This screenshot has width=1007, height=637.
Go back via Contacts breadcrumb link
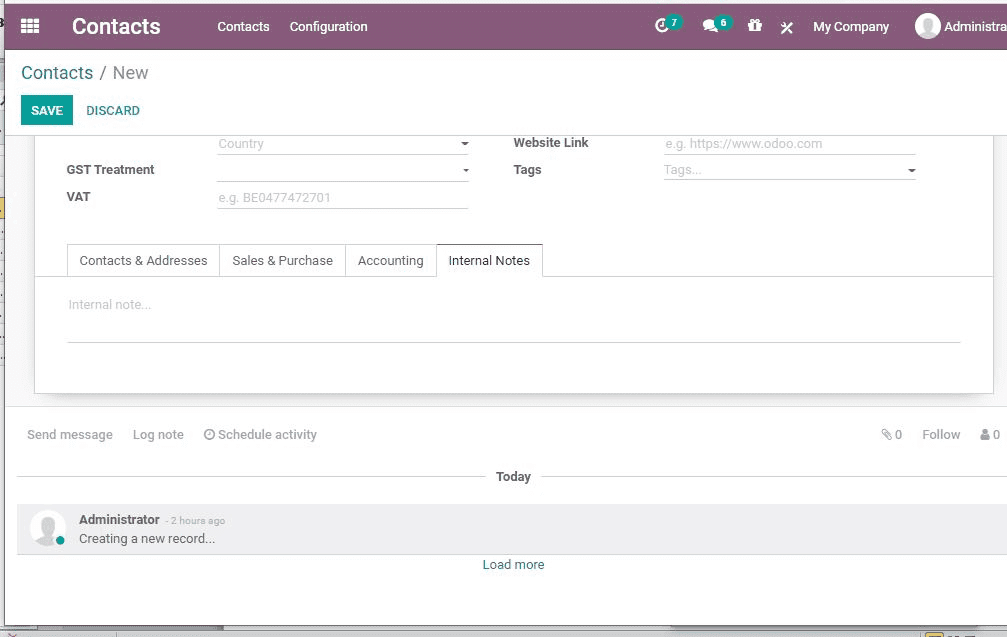click(x=57, y=73)
